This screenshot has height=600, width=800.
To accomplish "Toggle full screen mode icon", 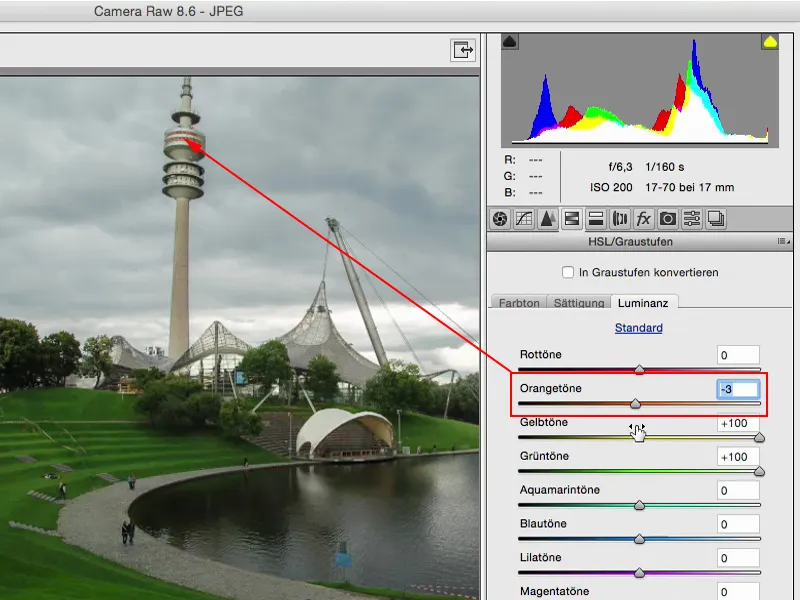I will tap(463, 50).
